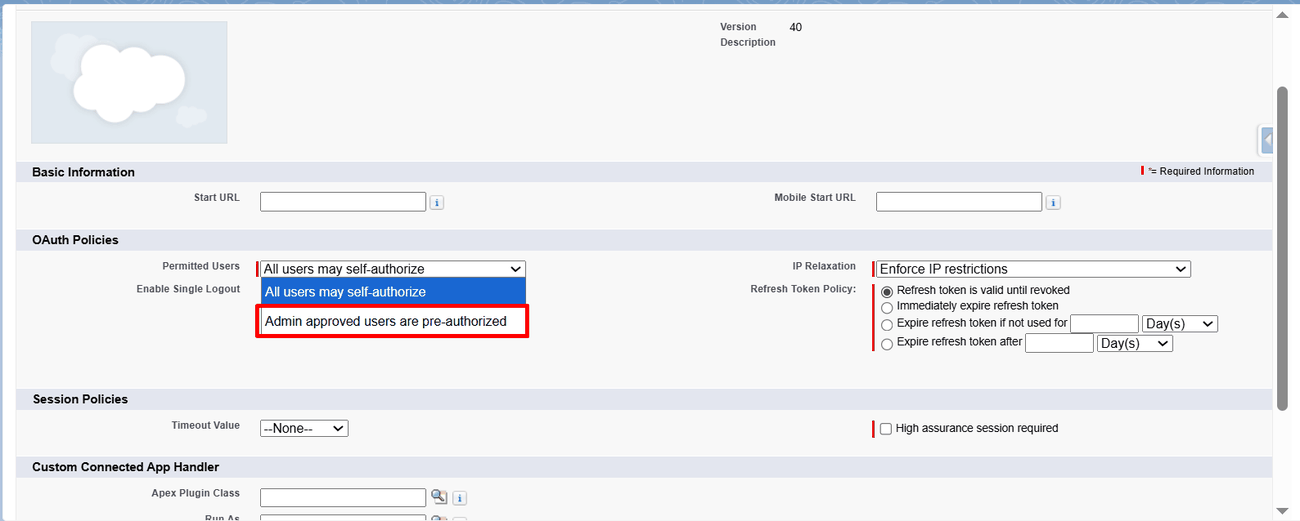
Task: Click the info icon beside Apex Plugin Class
Action: pyautogui.click(x=459, y=498)
